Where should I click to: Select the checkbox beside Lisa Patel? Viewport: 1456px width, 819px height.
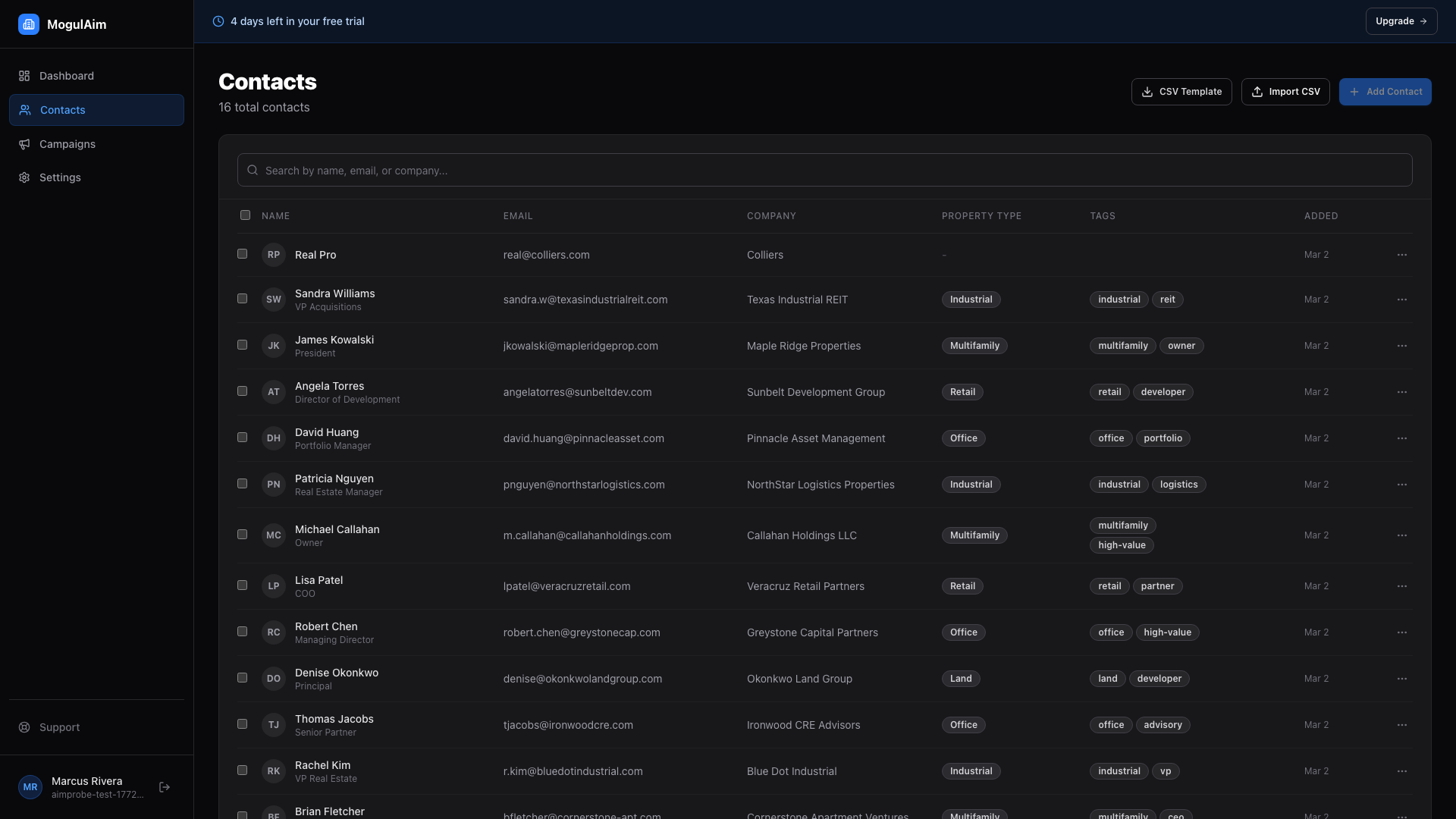coord(242,585)
